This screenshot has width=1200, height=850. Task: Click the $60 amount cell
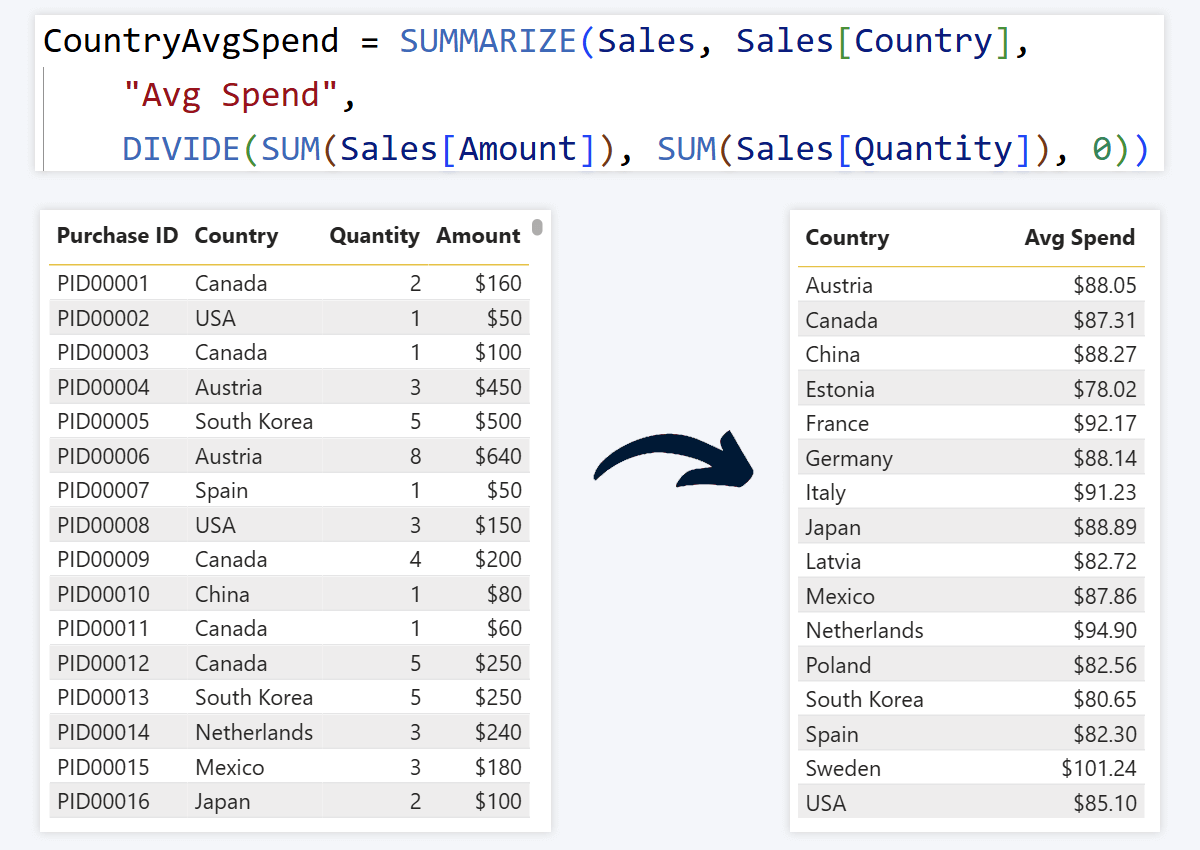click(504, 629)
